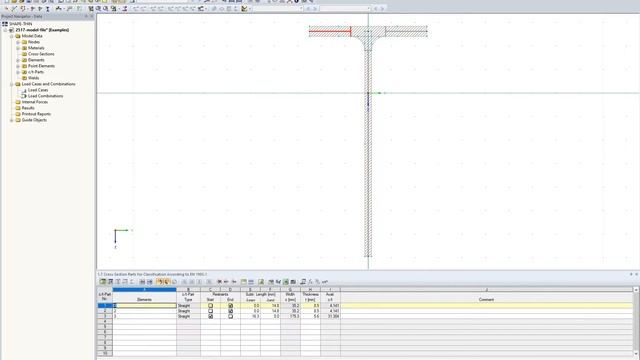Select Load Cases in the navigator tree
Image resolution: width=640 pixels, height=360 pixels.
[38, 90]
